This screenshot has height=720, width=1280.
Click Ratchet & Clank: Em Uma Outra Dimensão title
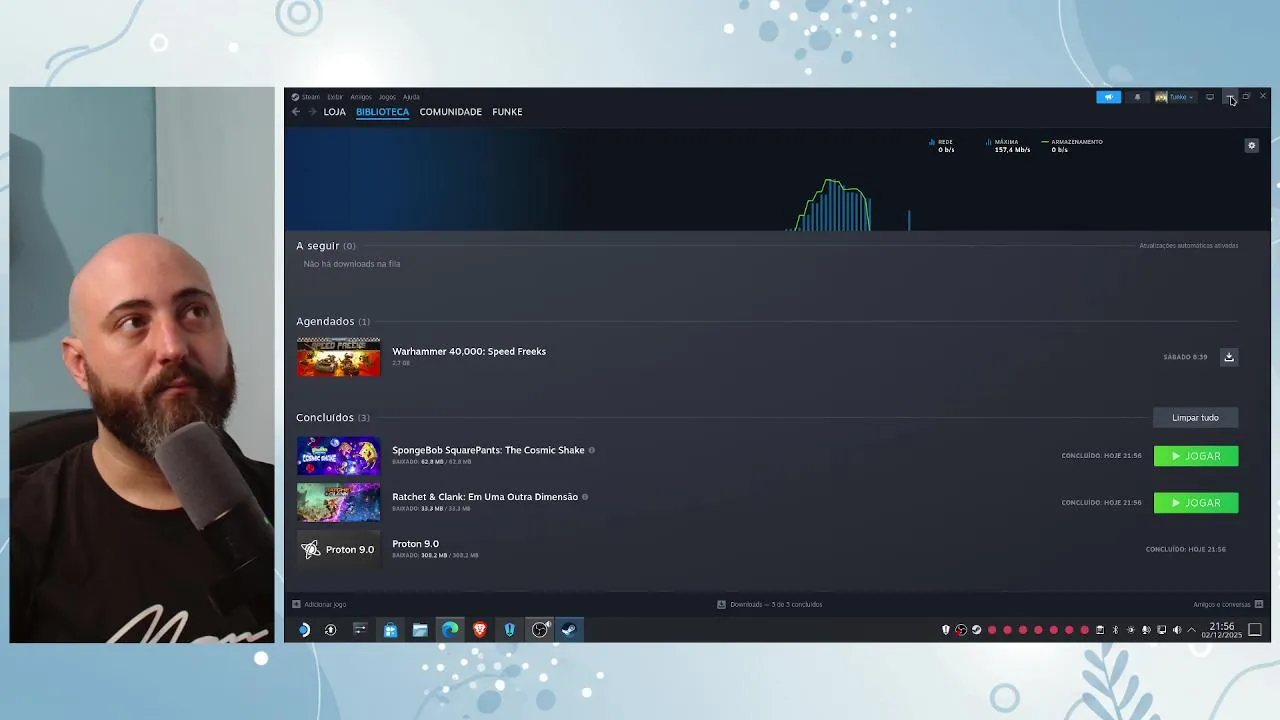click(x=485, y=497)
